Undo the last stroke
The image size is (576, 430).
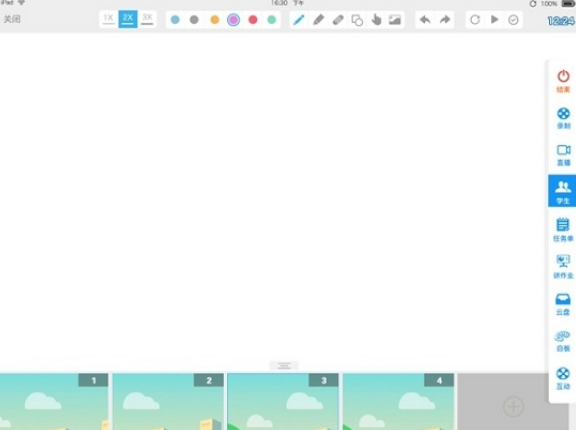[x=425, y=19]
